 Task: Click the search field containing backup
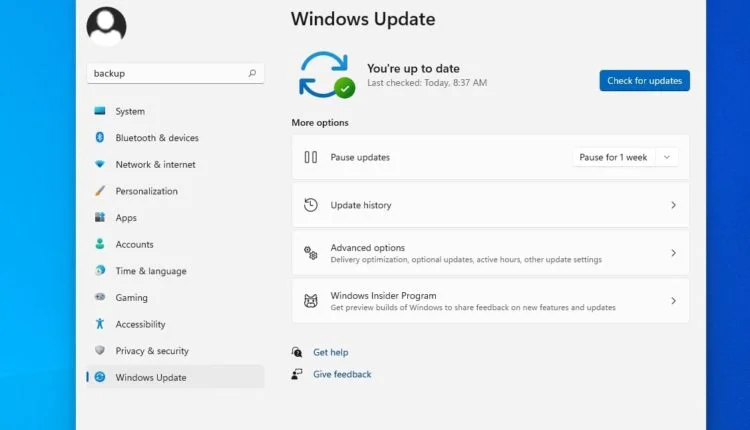pyautogui.click(x=175, y=73)
